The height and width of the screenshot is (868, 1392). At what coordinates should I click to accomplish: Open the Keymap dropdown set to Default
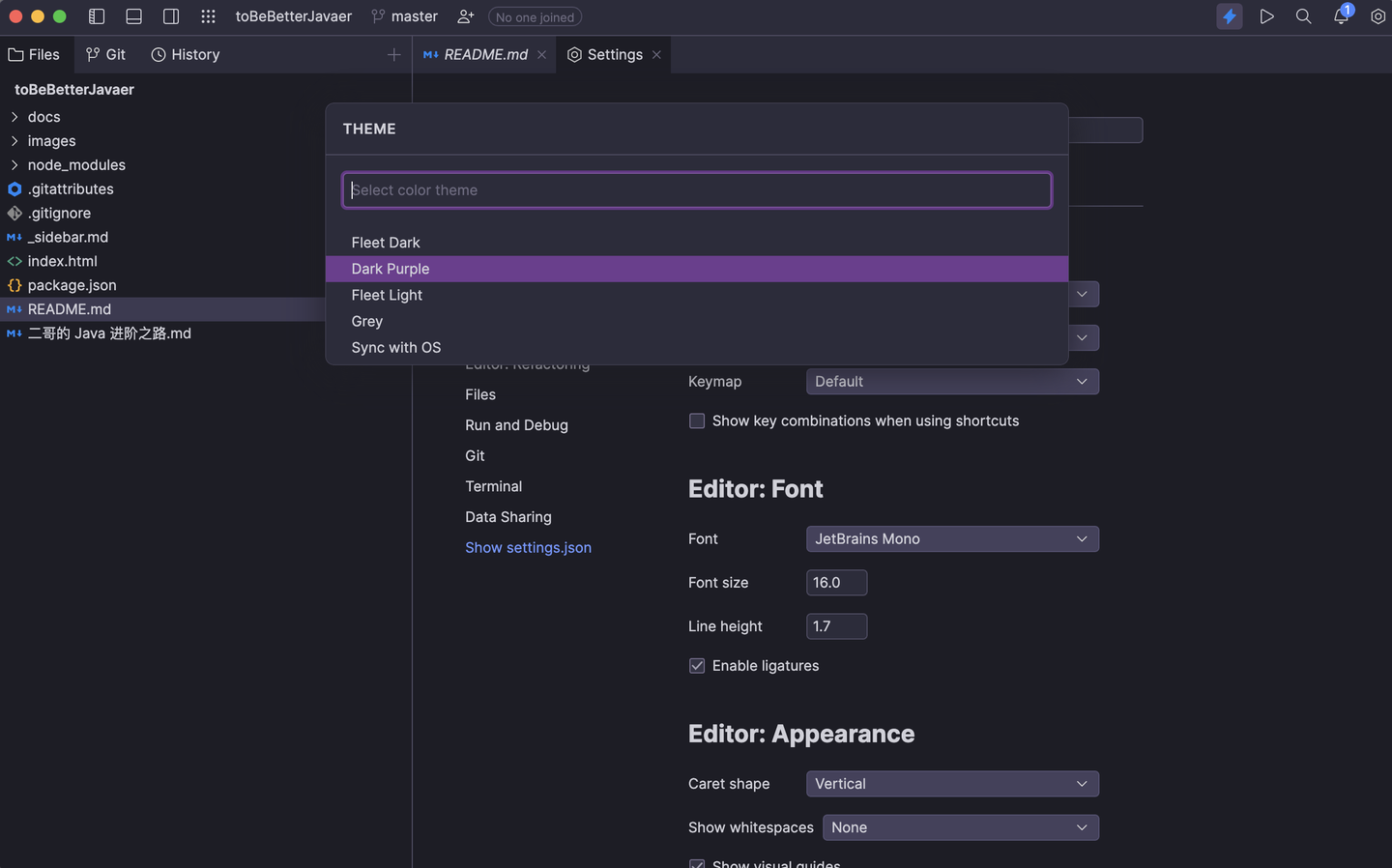tap(952, 381)
